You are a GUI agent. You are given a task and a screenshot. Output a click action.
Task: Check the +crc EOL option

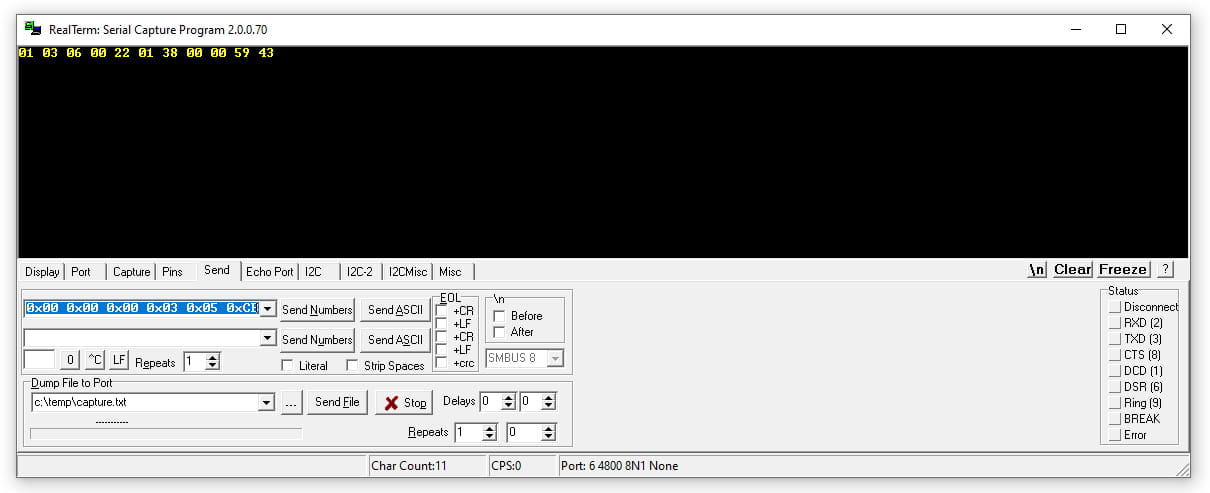point(442,363)
